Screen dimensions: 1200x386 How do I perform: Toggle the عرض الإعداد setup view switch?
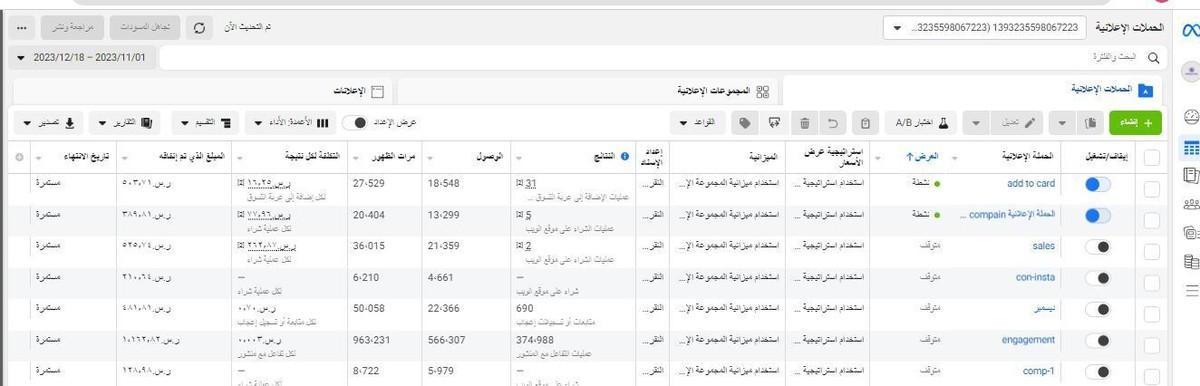[x=355, y=122]
